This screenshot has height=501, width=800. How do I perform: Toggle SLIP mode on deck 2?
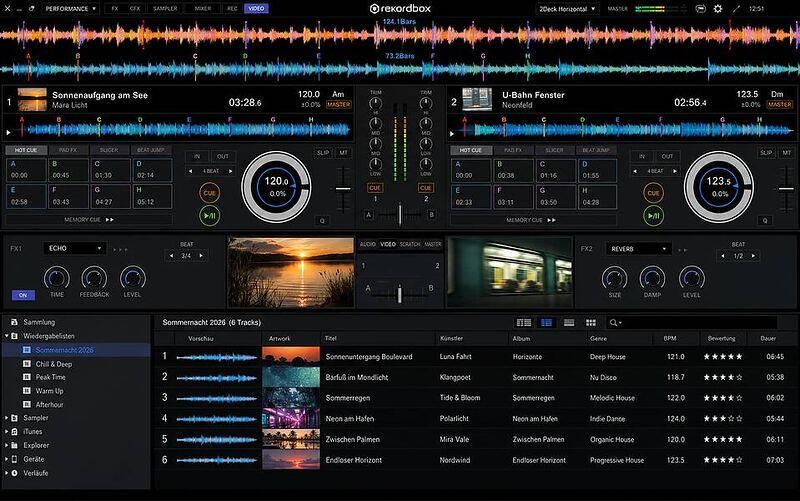click(766, 153)
